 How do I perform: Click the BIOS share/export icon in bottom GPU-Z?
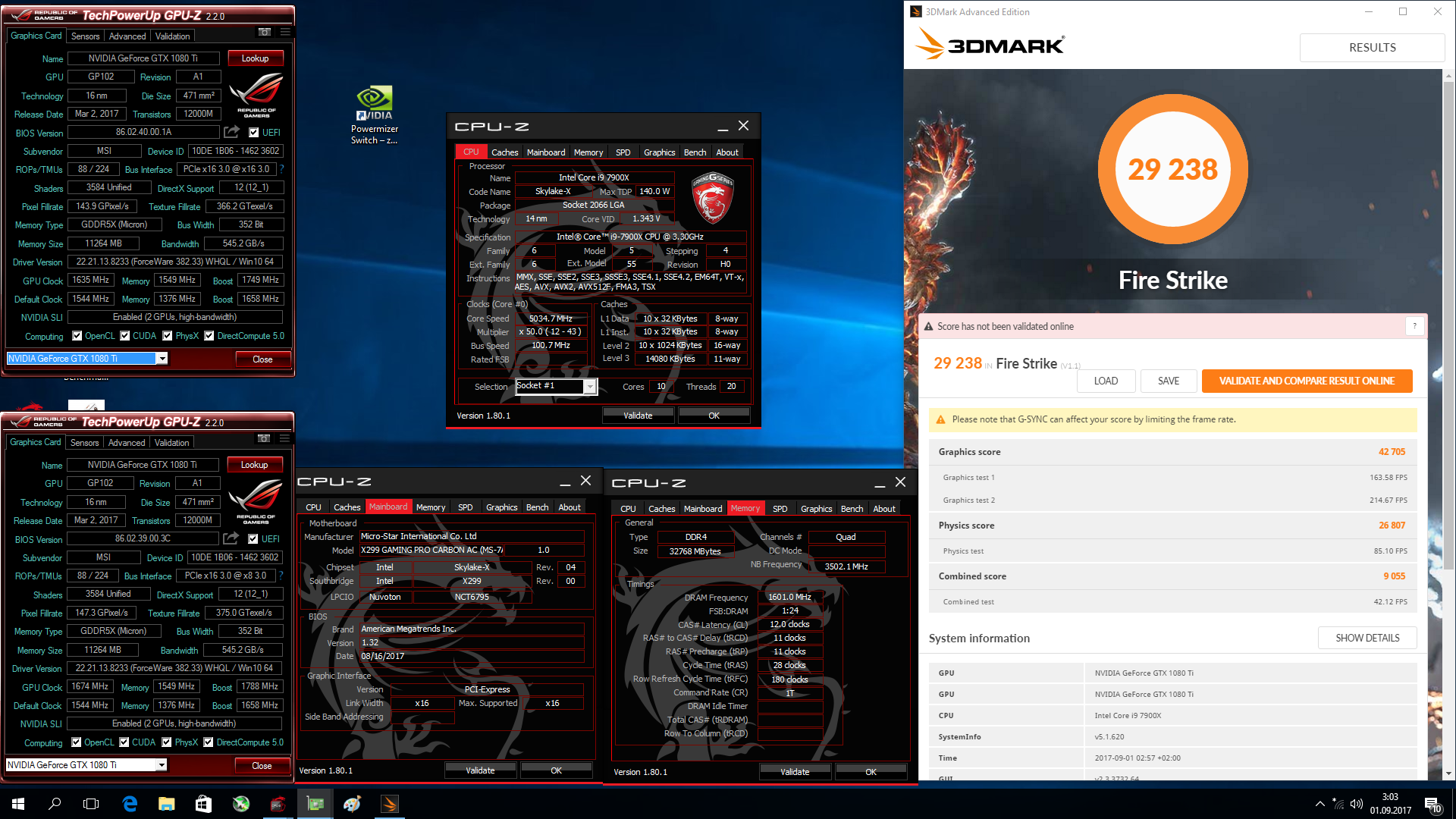[x=231, y=538]
